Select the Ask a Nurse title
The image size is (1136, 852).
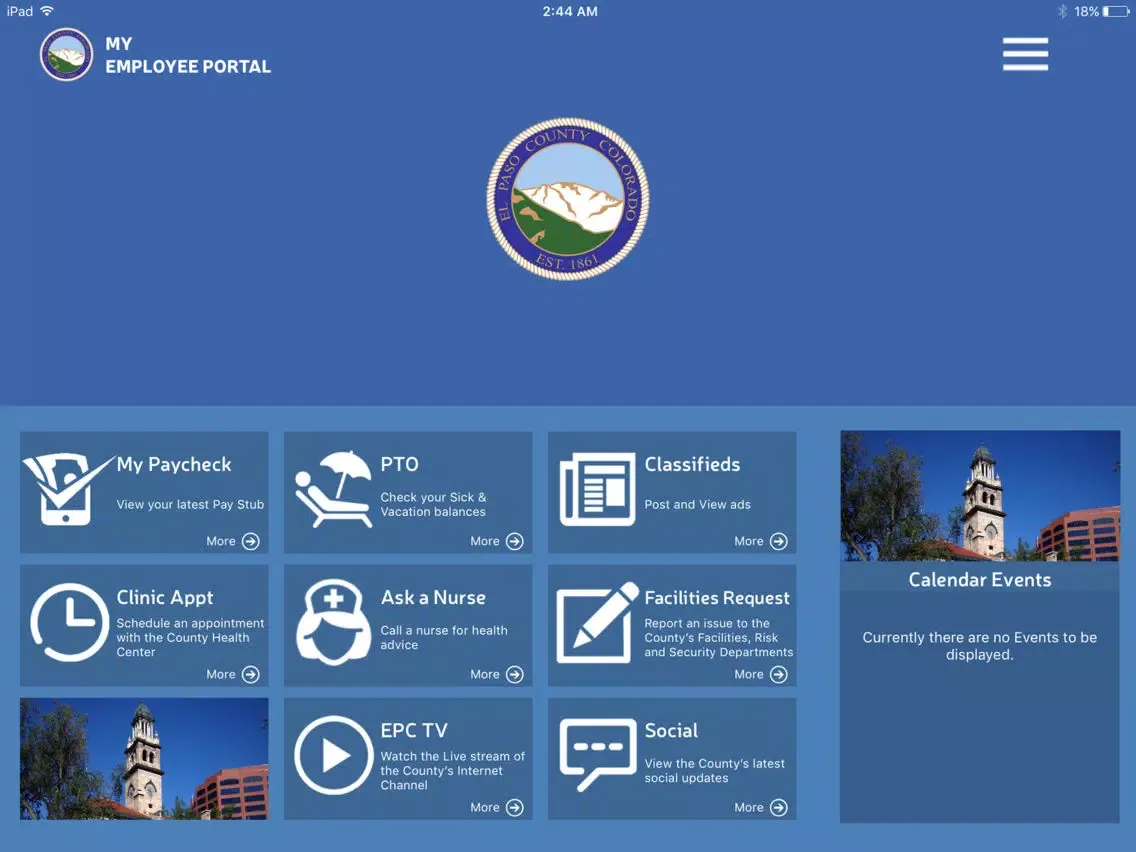pos(433,598)
